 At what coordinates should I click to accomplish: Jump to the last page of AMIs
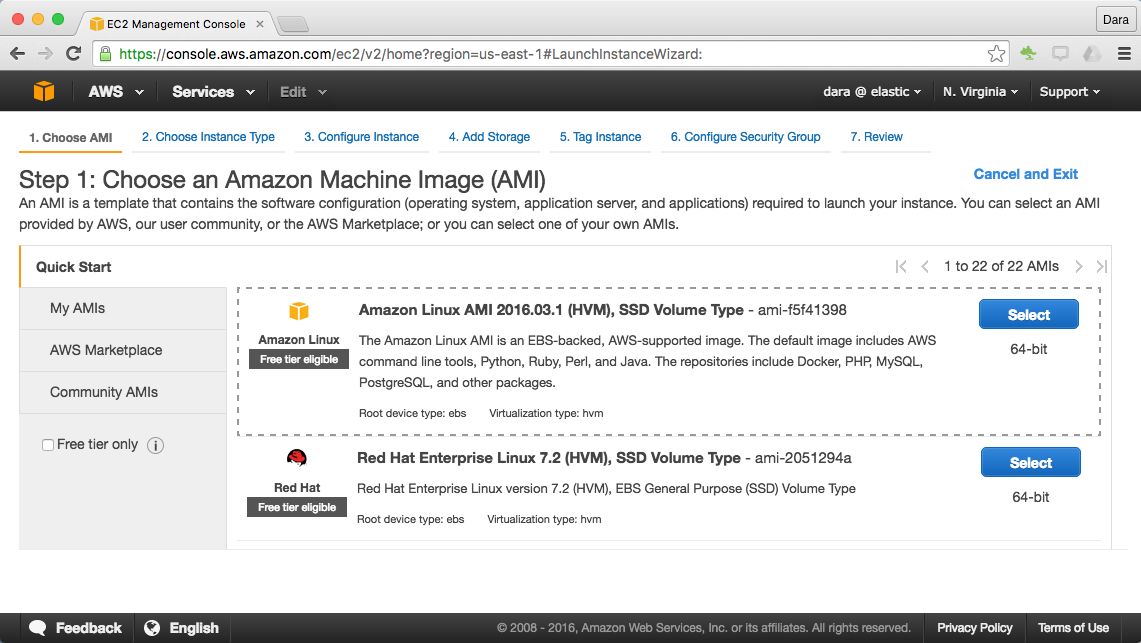[1101, 266]
